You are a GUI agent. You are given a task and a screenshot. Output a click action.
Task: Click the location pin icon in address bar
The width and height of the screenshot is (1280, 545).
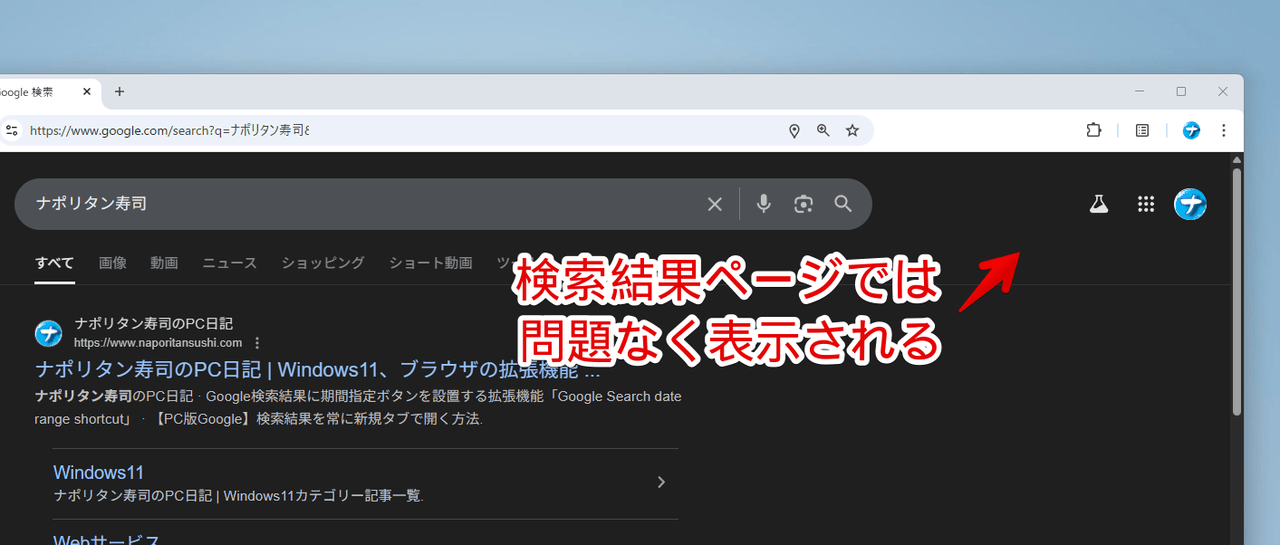[794, 131]
